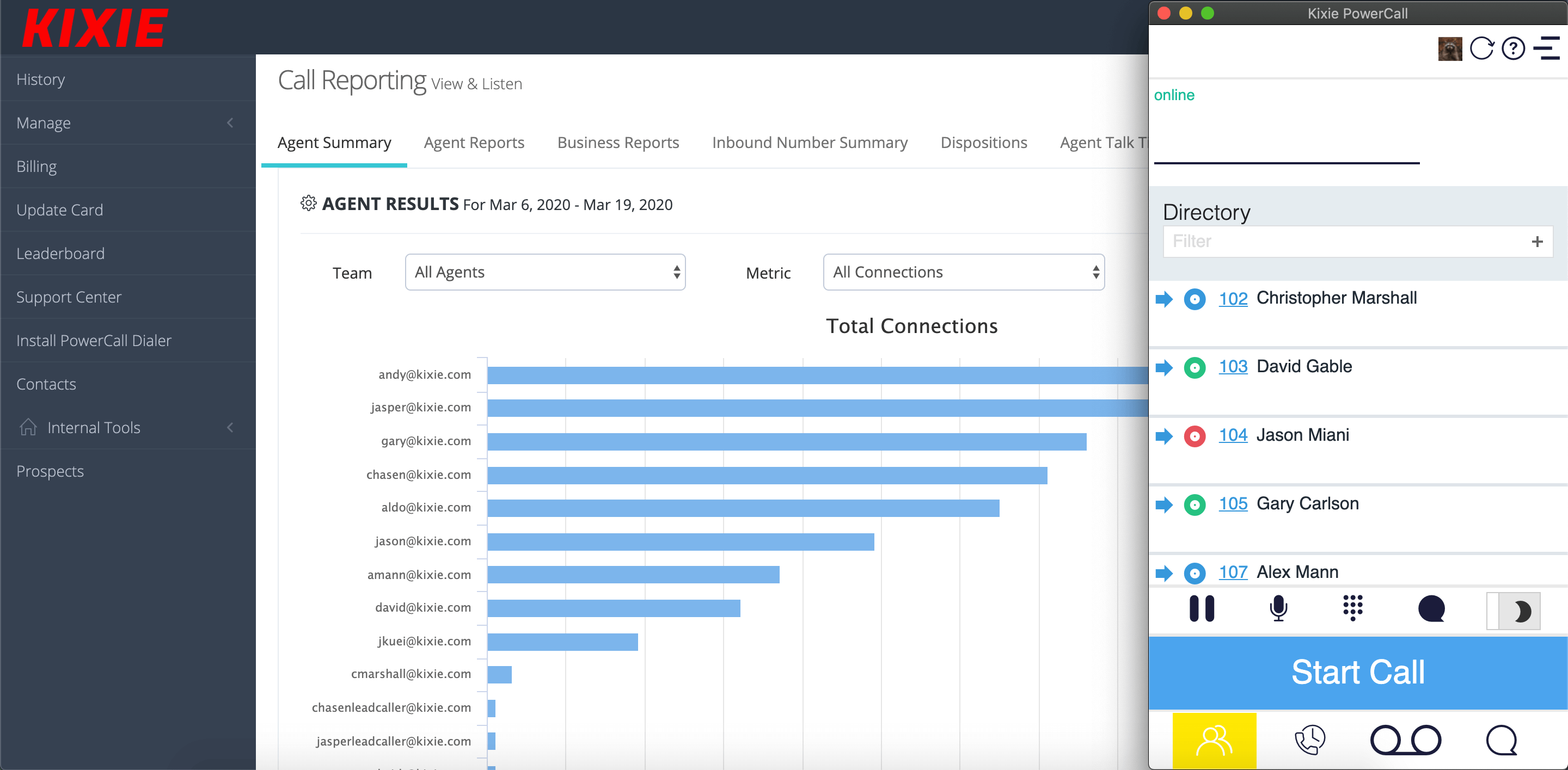The width and height of the screenshot is (1568, 770).
Task: Switch to Agent Summary tab
Action: pos(334,143)
